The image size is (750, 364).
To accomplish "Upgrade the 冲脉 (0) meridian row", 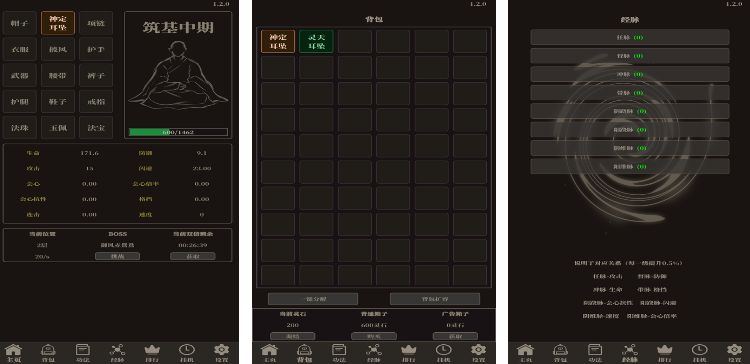I will pos(630,74).
